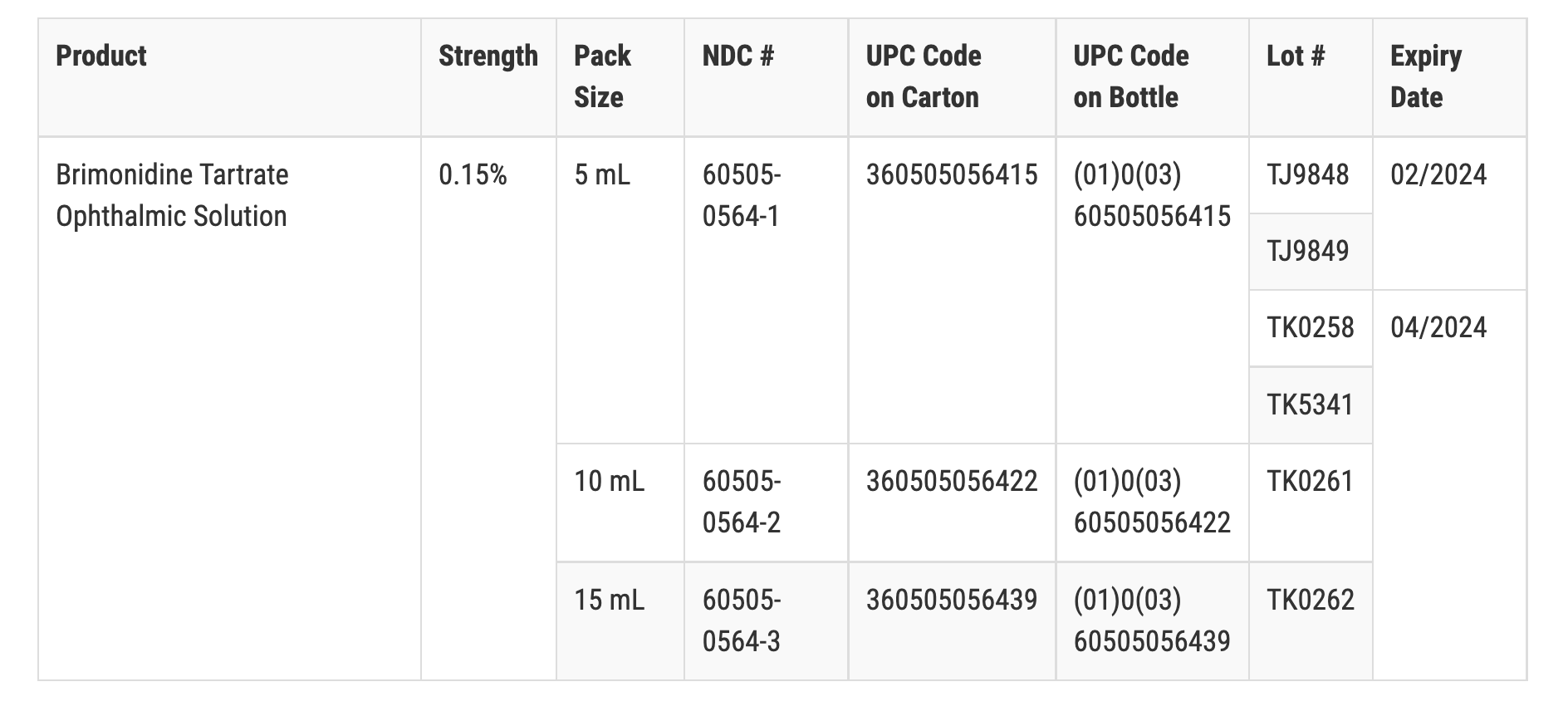This screenshot has height=716, width=1568.
Task: Click the 02/2024 expiry date
Action: point(1438,175)
